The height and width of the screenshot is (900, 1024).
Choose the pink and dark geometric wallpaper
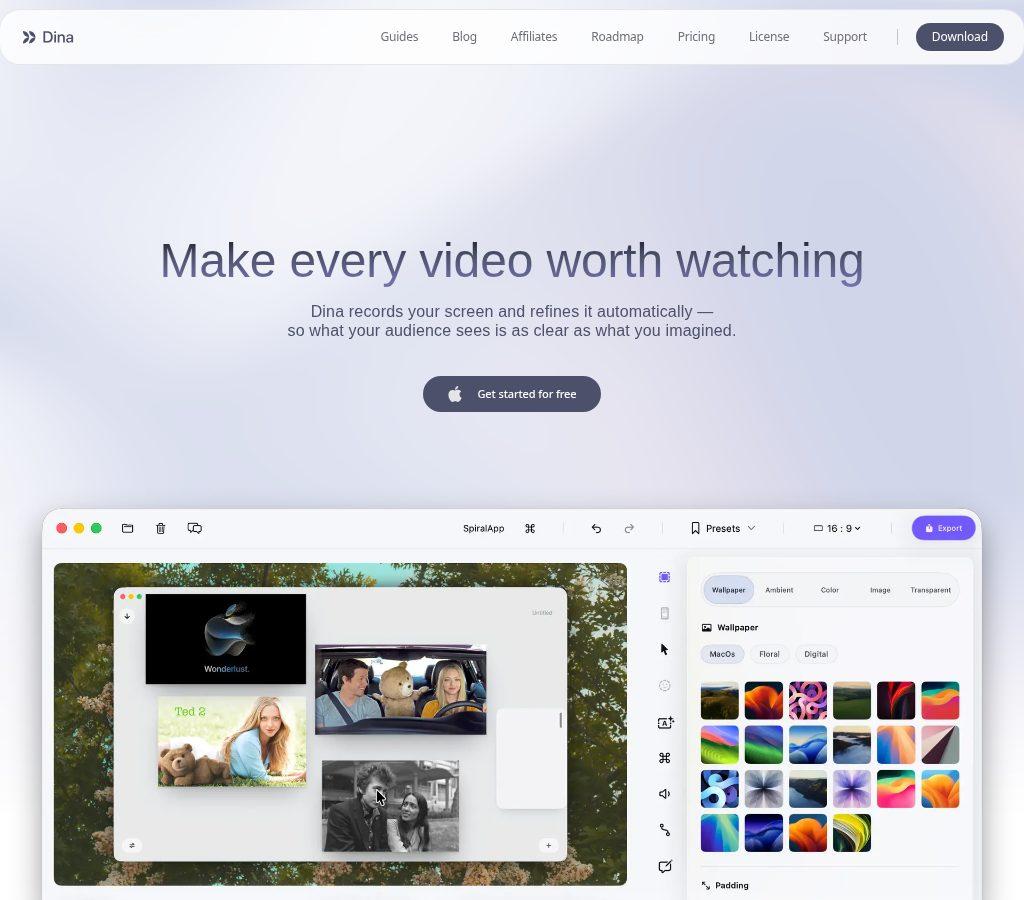point(940,745)
